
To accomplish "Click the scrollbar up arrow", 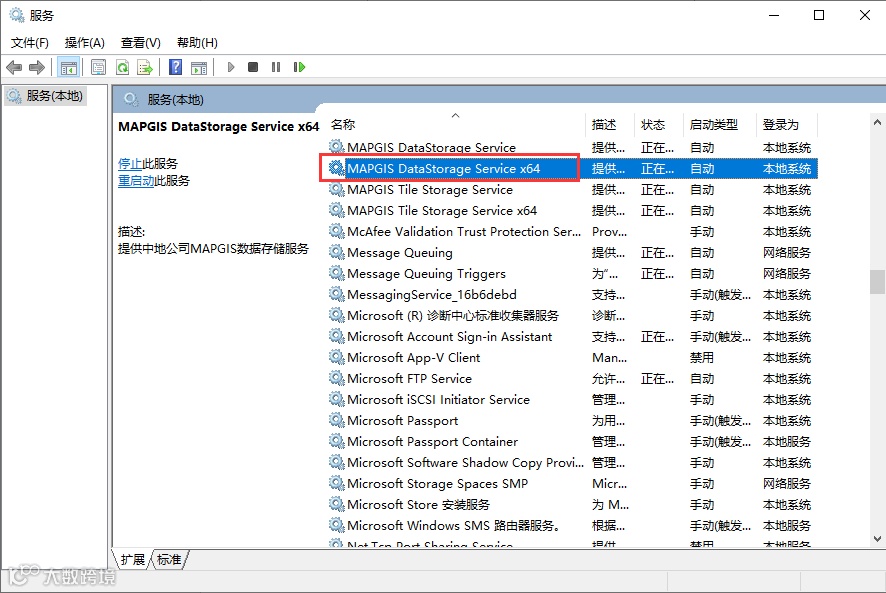I will 877,122.
